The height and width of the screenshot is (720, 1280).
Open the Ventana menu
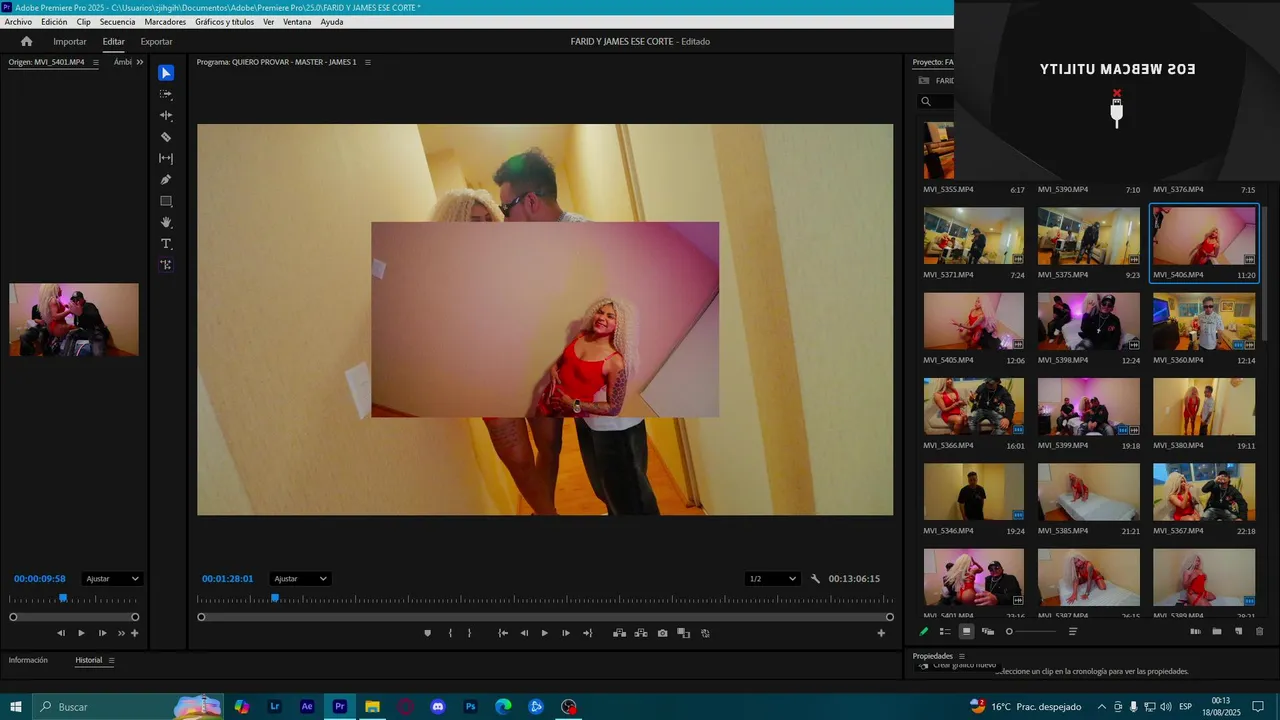point(297,22)
